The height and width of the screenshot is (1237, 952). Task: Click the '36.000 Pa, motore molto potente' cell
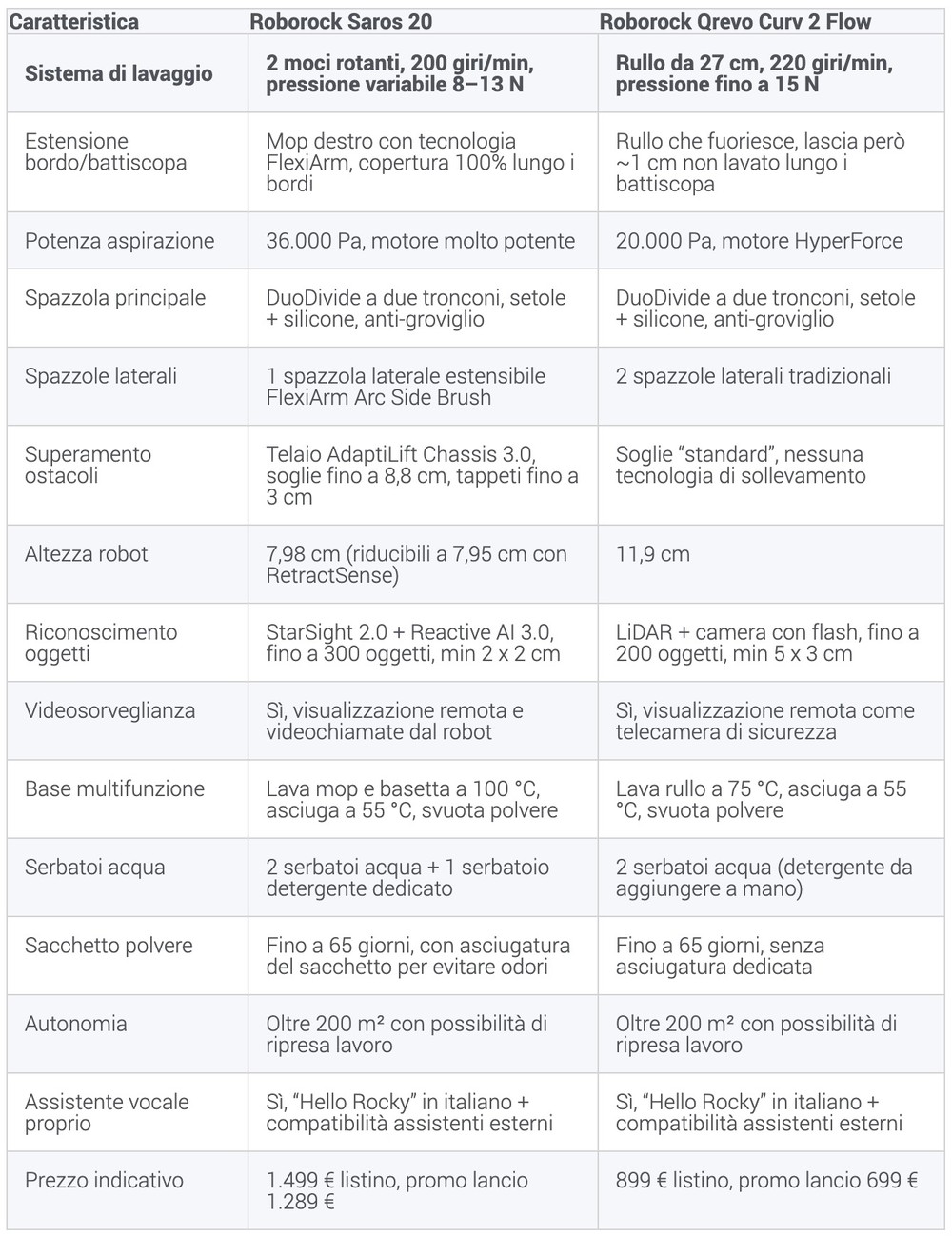(420, 241)
